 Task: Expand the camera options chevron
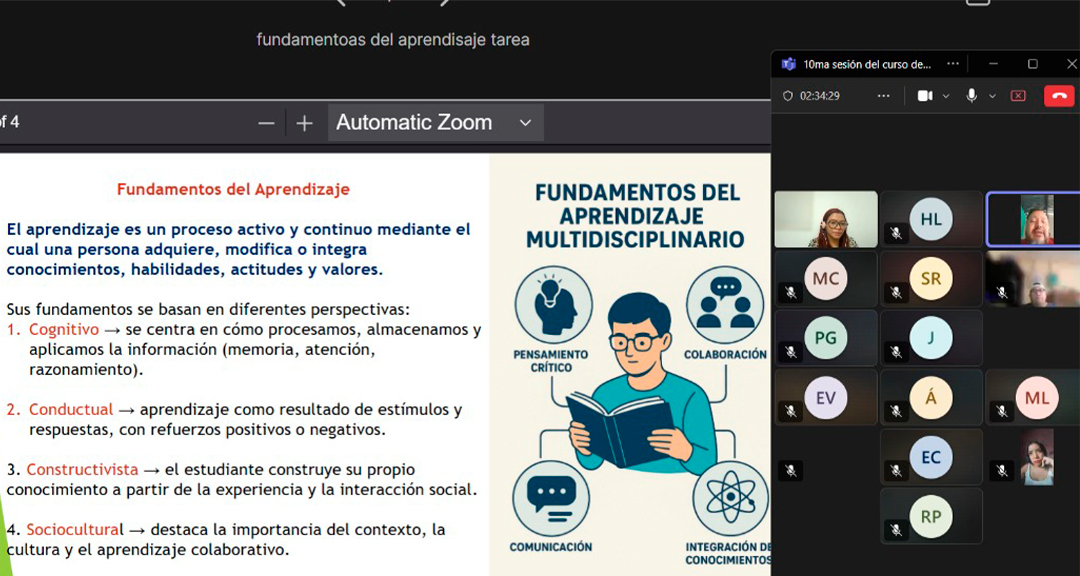946,96
